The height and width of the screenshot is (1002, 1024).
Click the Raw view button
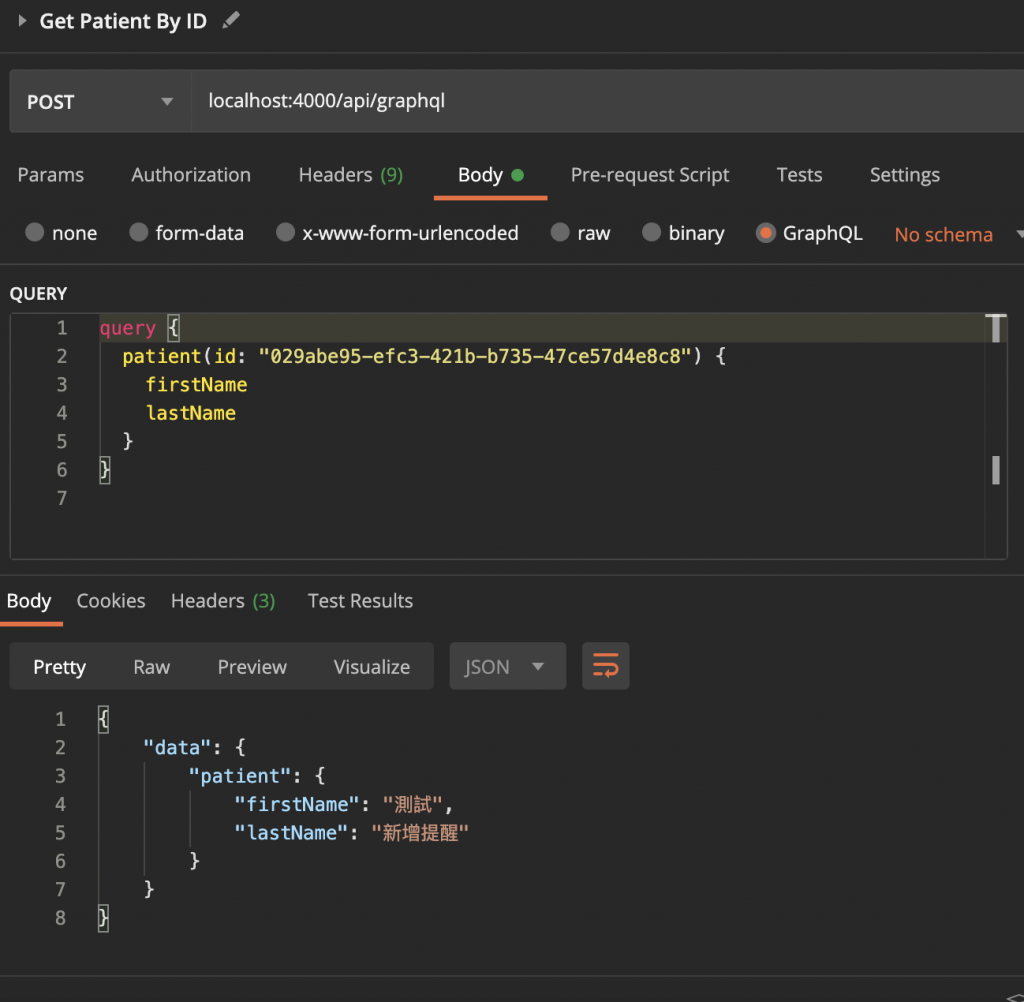(152, 667)
